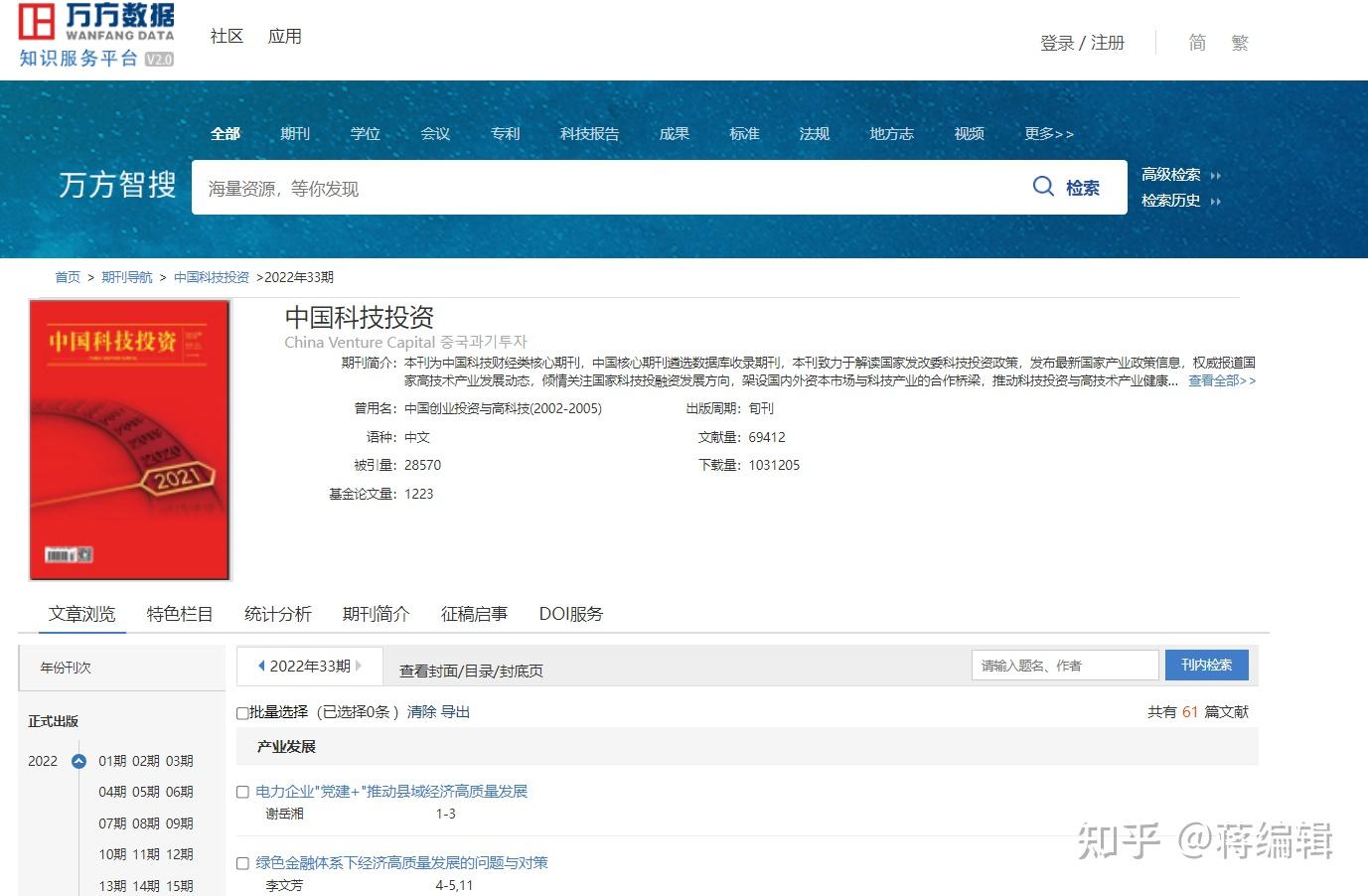Open article 电力企业"党建+"推动县域经济高质量发展

[x=391, y=792]
